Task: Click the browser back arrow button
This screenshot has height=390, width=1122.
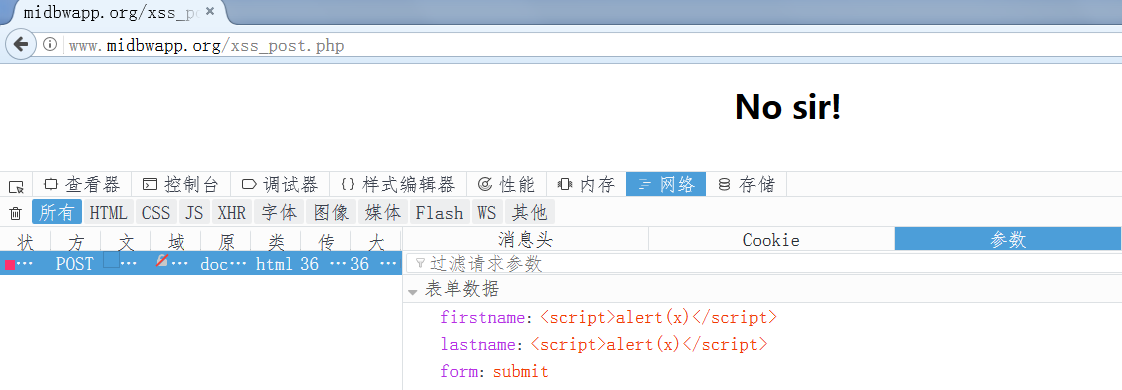Action: pos(21,44)
